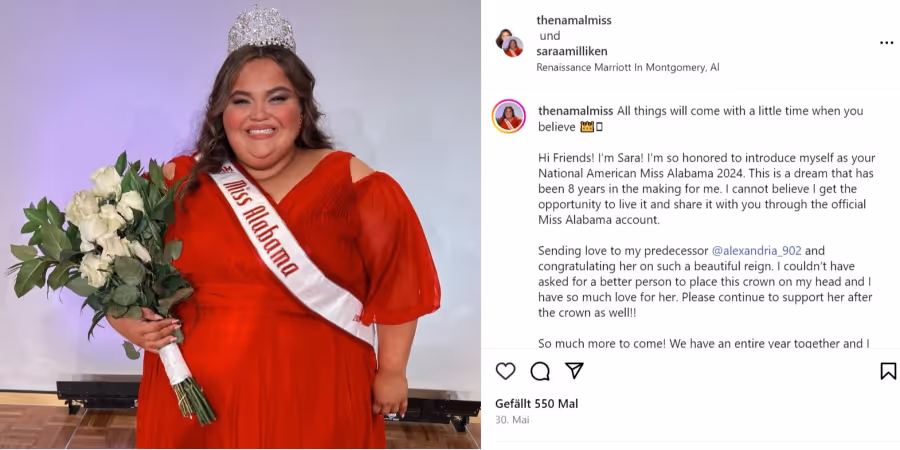Open story ring avatar beside caption
The width and height of the screenshot is (900, 450).
click(509, 116)
